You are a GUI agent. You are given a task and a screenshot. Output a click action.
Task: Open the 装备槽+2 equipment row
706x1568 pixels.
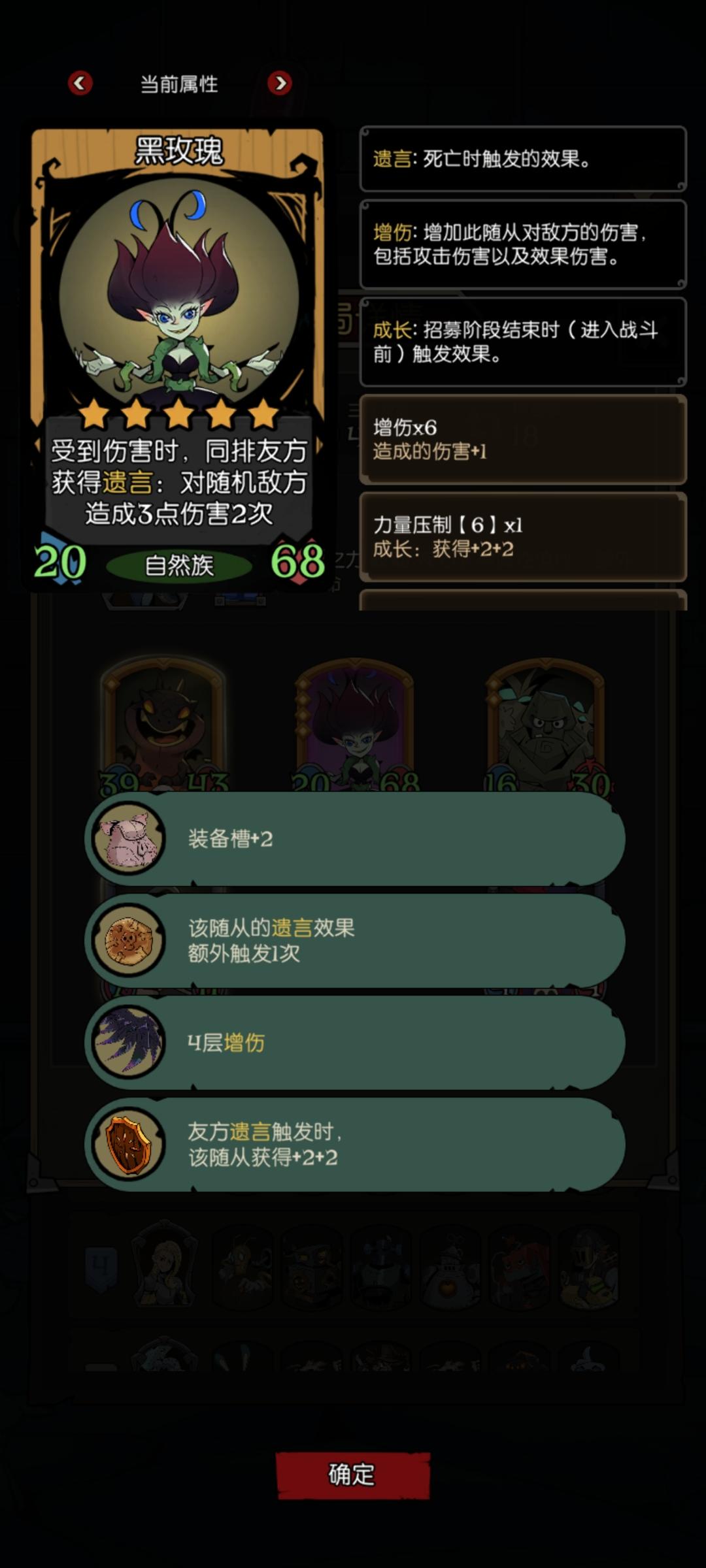[355, 839]
